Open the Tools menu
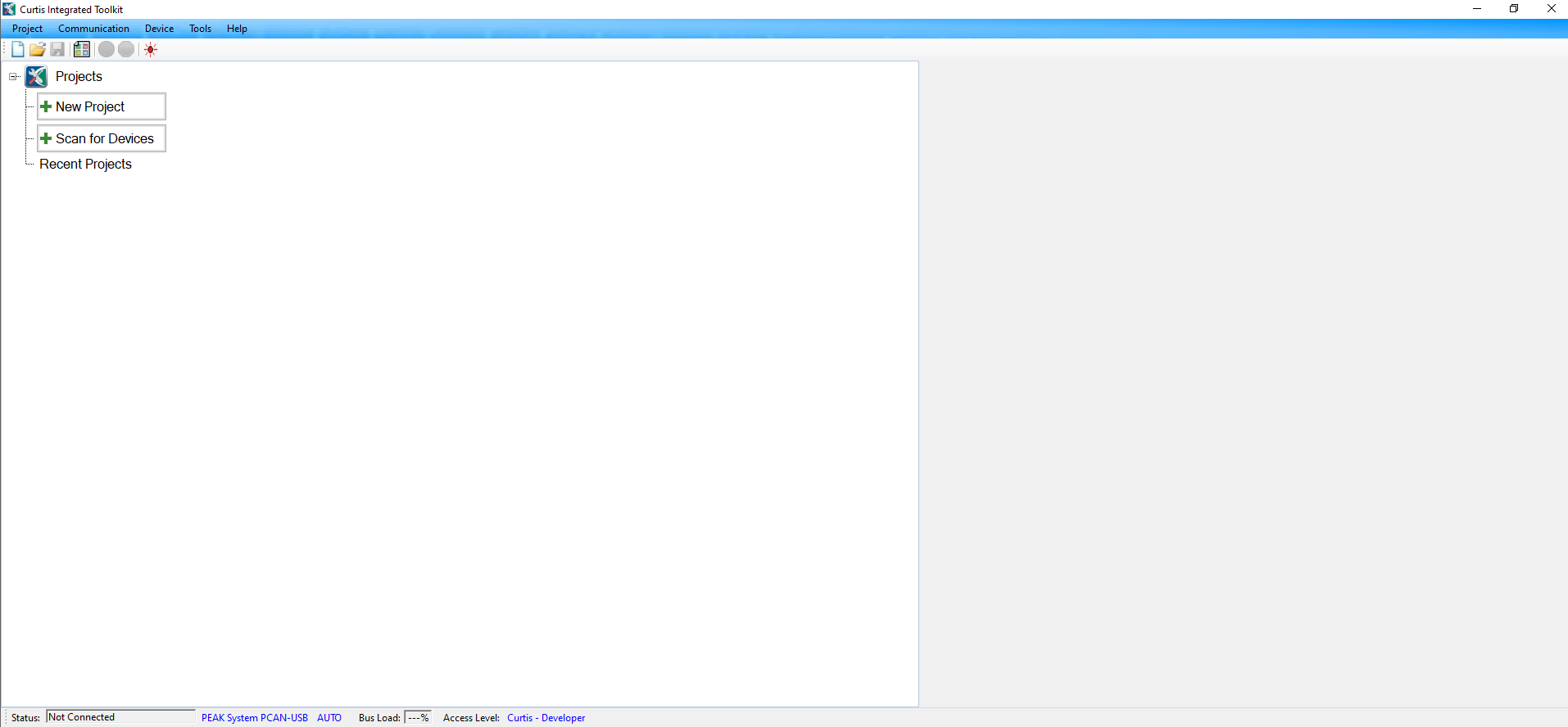Viewport: 1568px width, 727px height. tap(200, 29)
